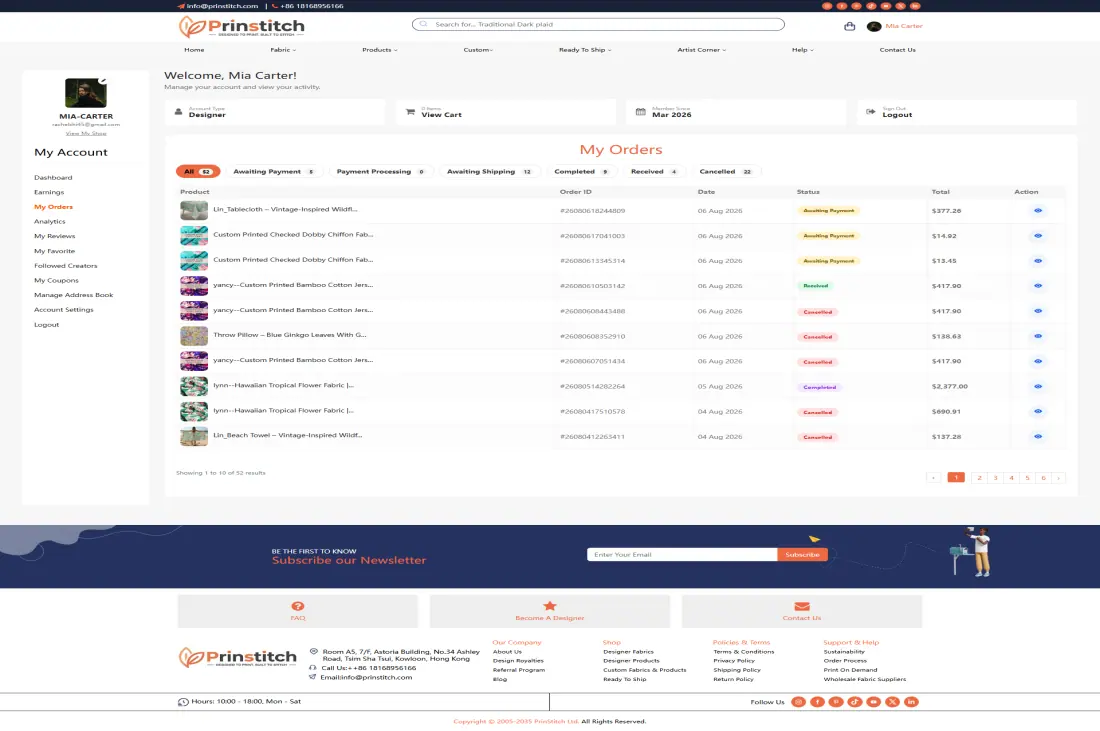
Task: Click Contact Us in top navigation
Action: point(897,50)
